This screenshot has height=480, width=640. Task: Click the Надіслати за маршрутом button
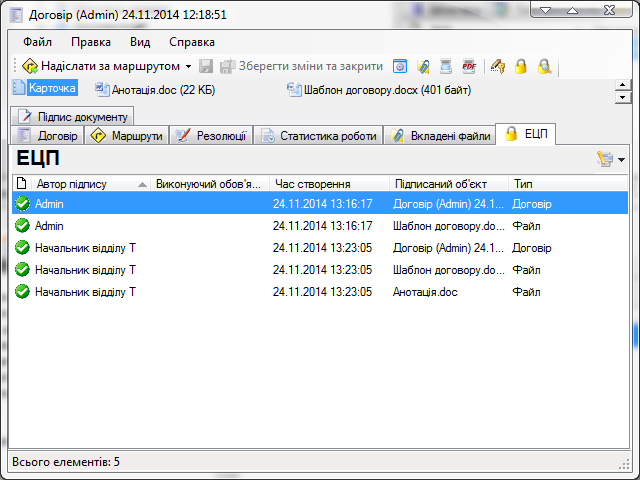point(101,66)
